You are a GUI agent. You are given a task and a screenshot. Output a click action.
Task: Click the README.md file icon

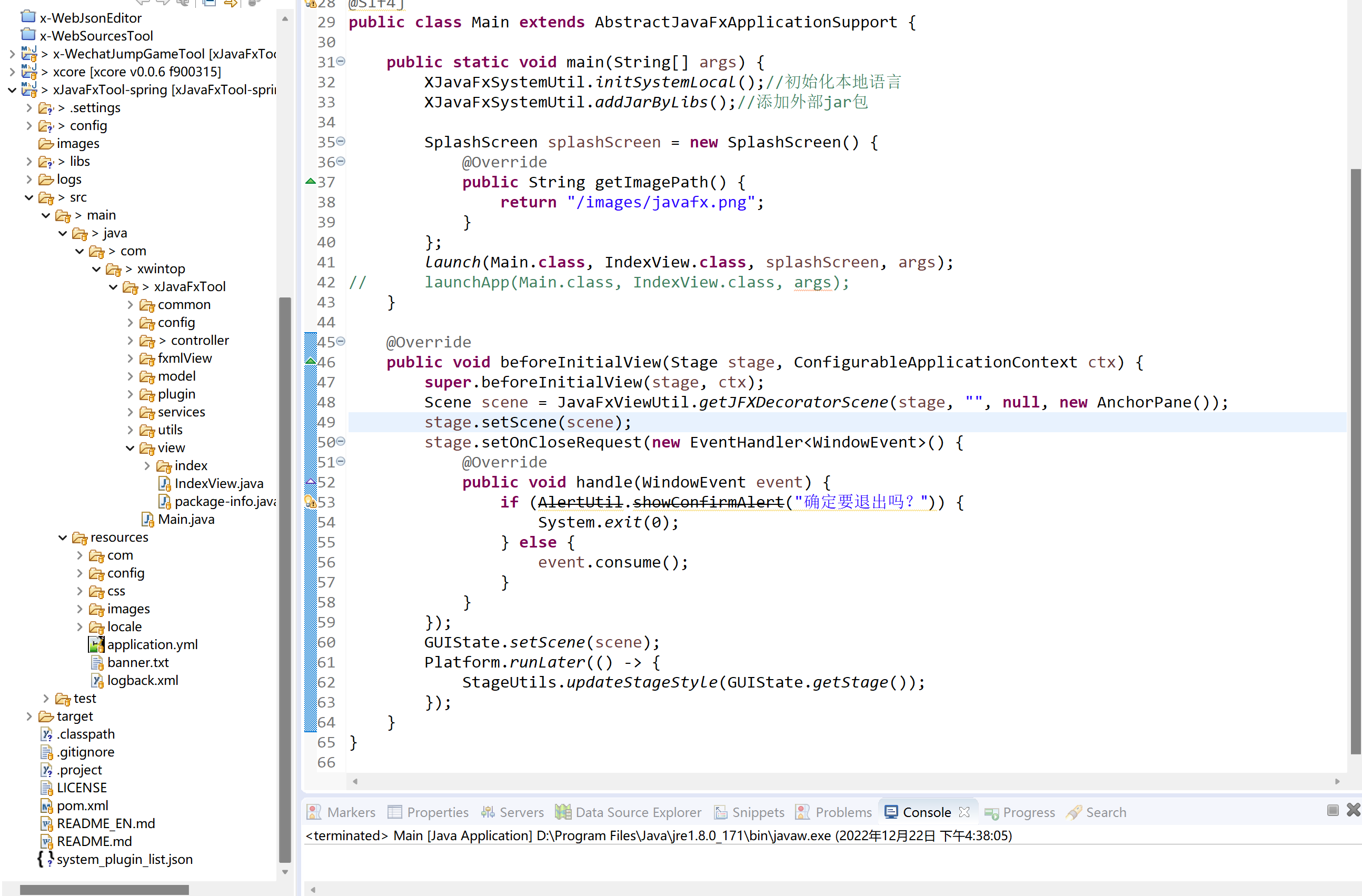click(x=47, y=841)
